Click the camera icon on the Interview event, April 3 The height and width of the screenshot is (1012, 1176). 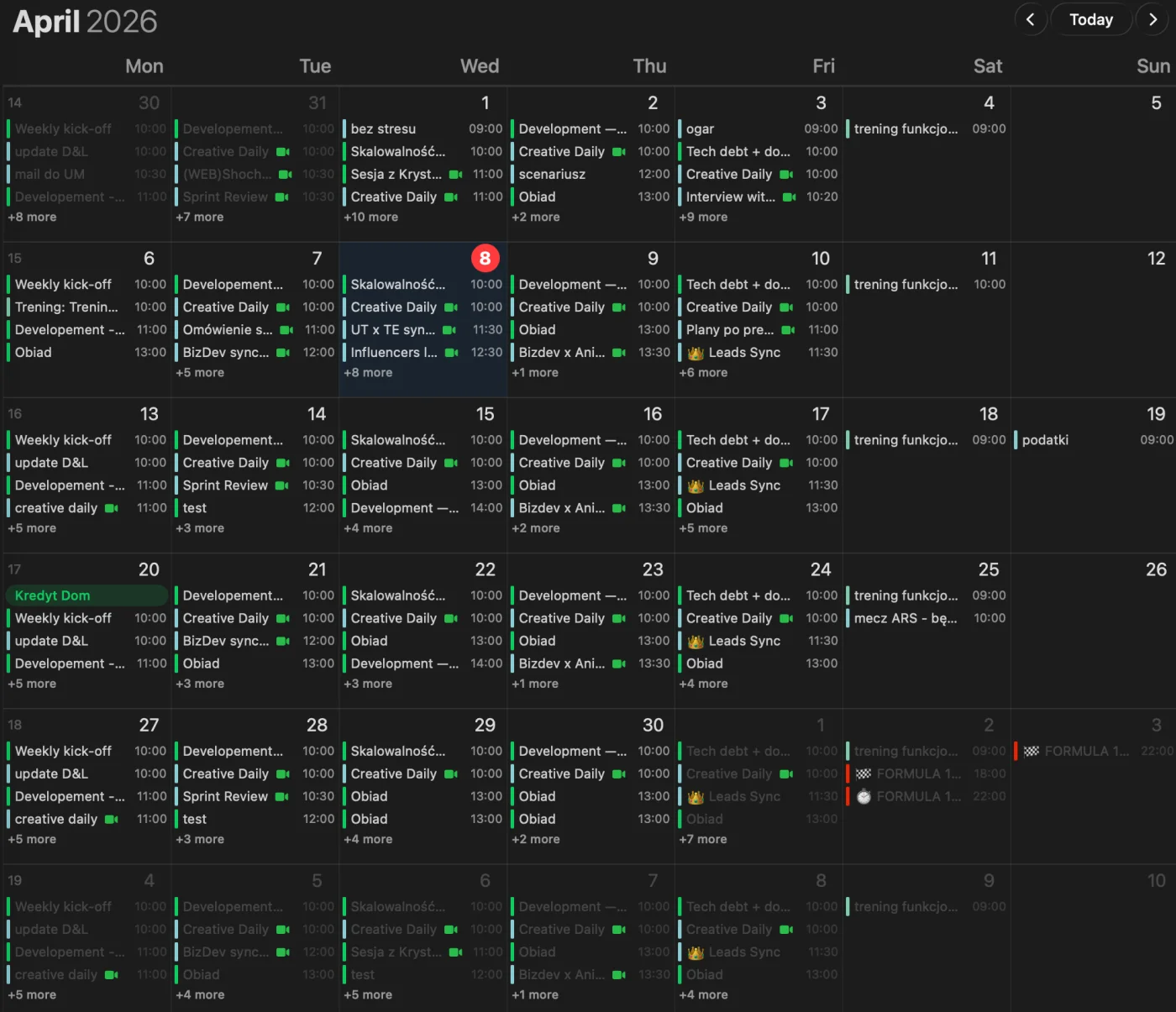coord(790,197)
